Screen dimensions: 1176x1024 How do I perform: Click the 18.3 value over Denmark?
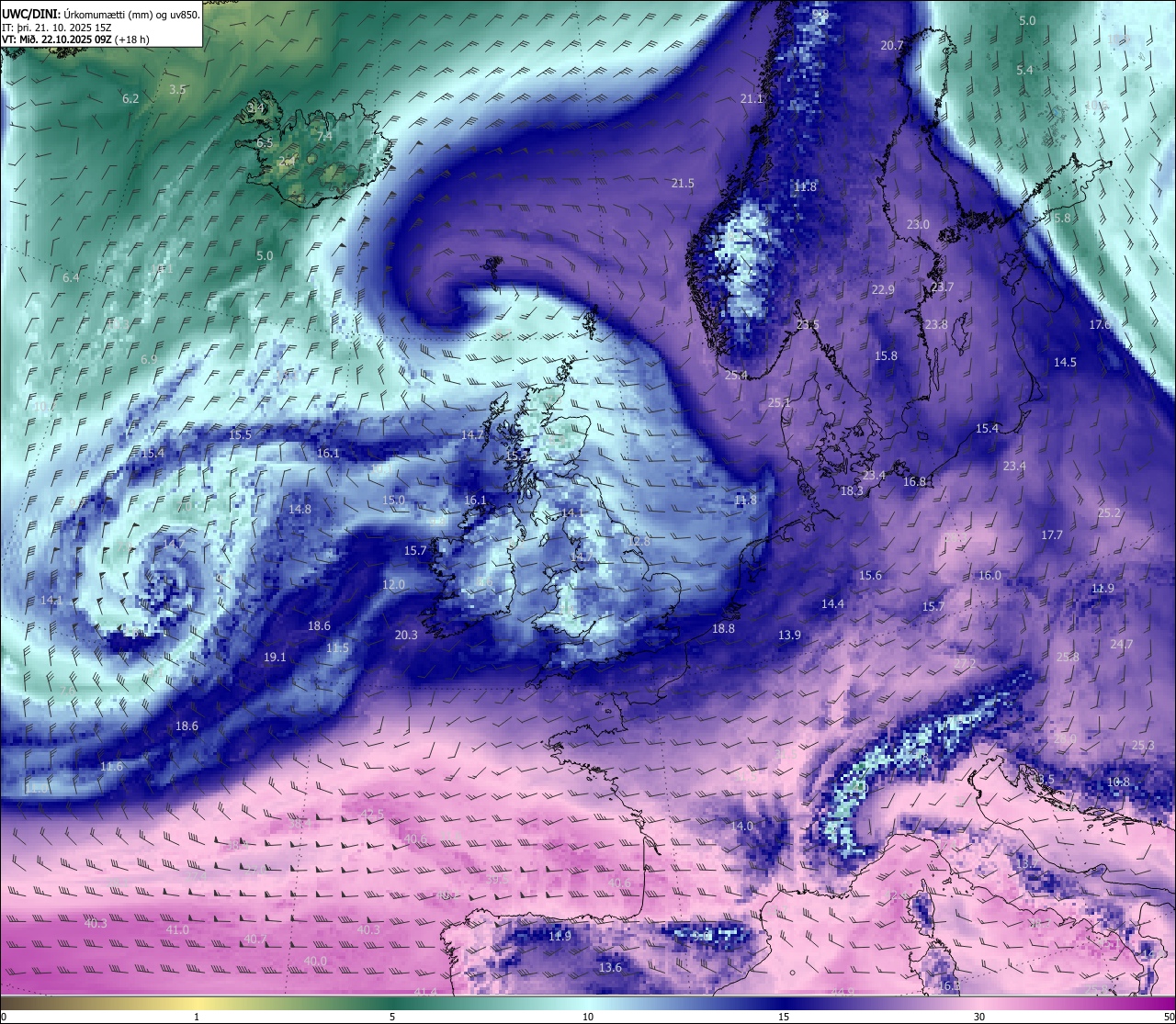[x=852, y=490]
